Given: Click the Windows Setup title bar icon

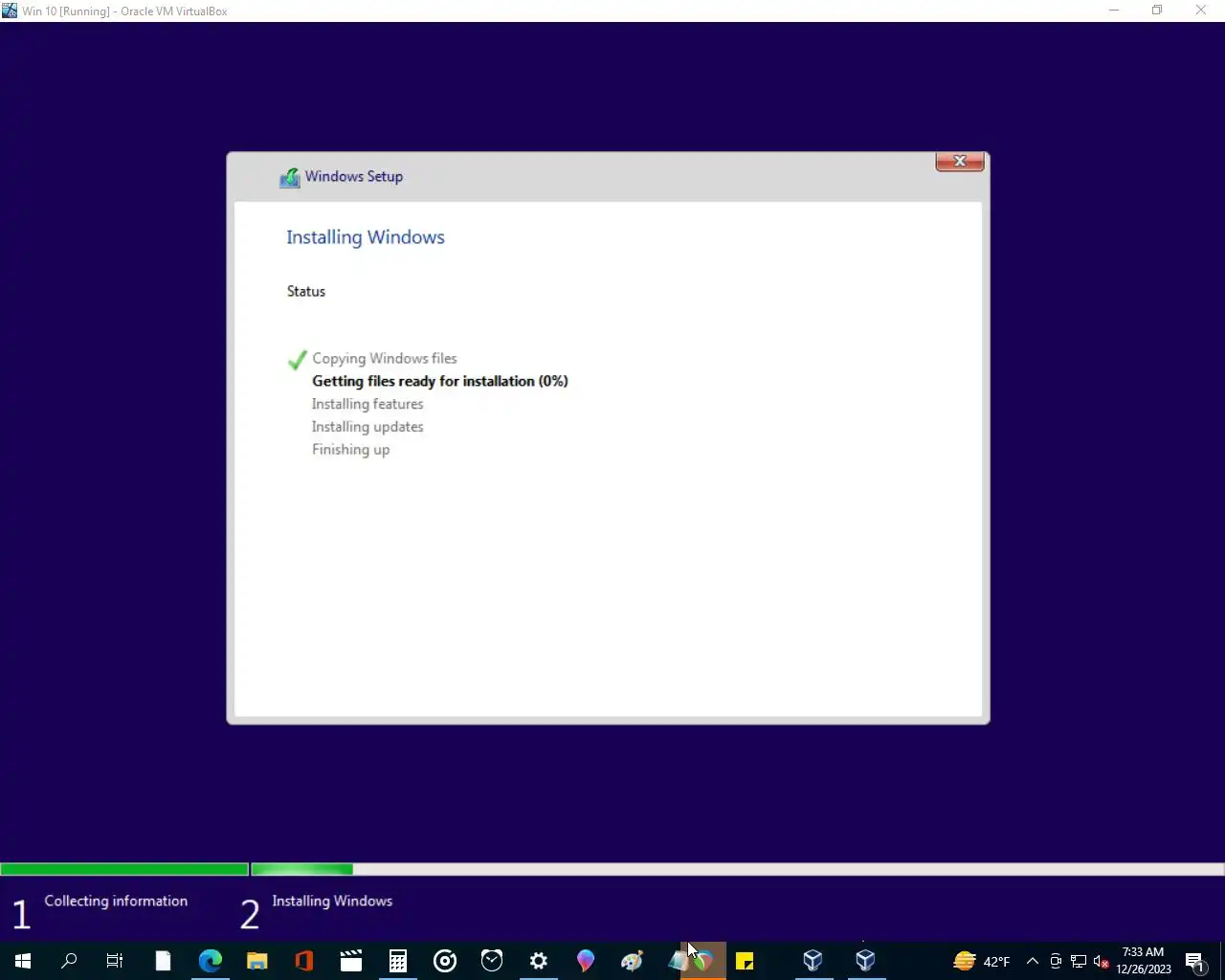Looking at the screenshot, I should [290, 177].
